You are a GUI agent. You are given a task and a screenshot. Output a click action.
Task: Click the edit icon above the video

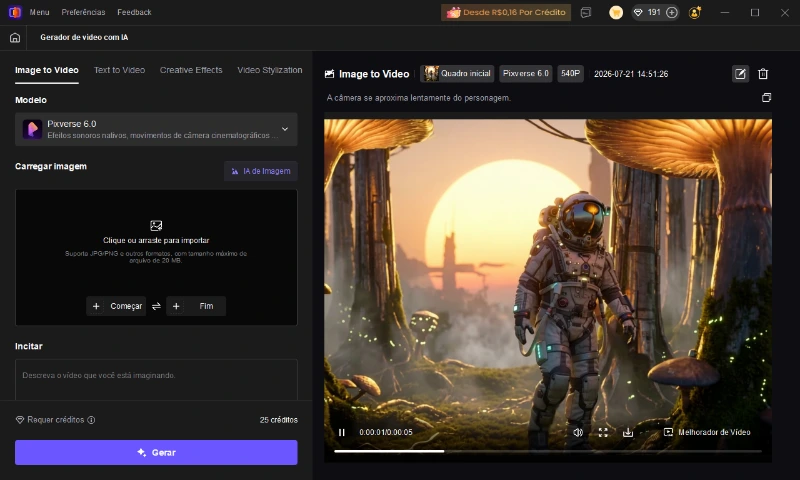coord(740,74)
